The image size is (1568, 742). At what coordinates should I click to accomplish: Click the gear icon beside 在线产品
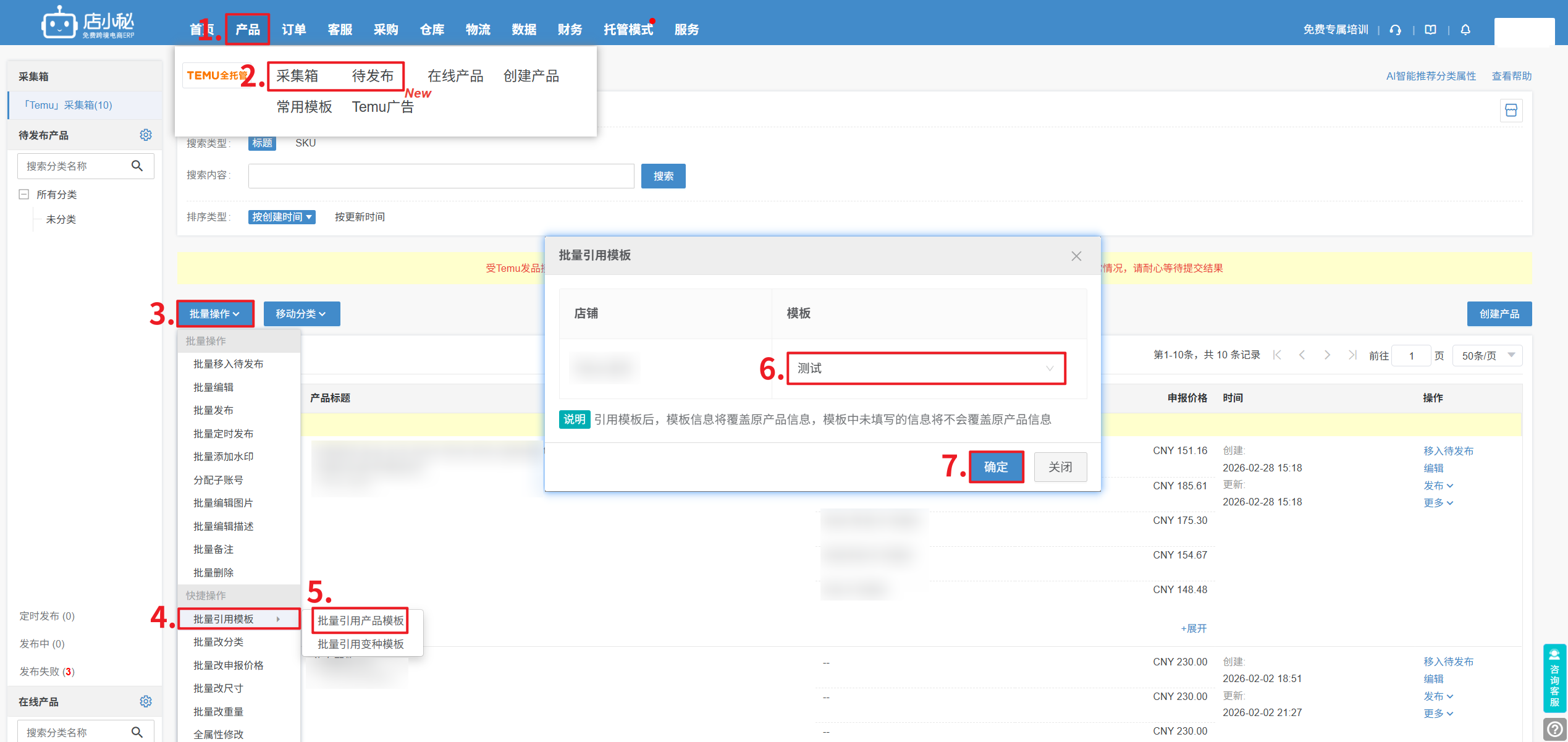pyautogui.click(x=146, y=701)
